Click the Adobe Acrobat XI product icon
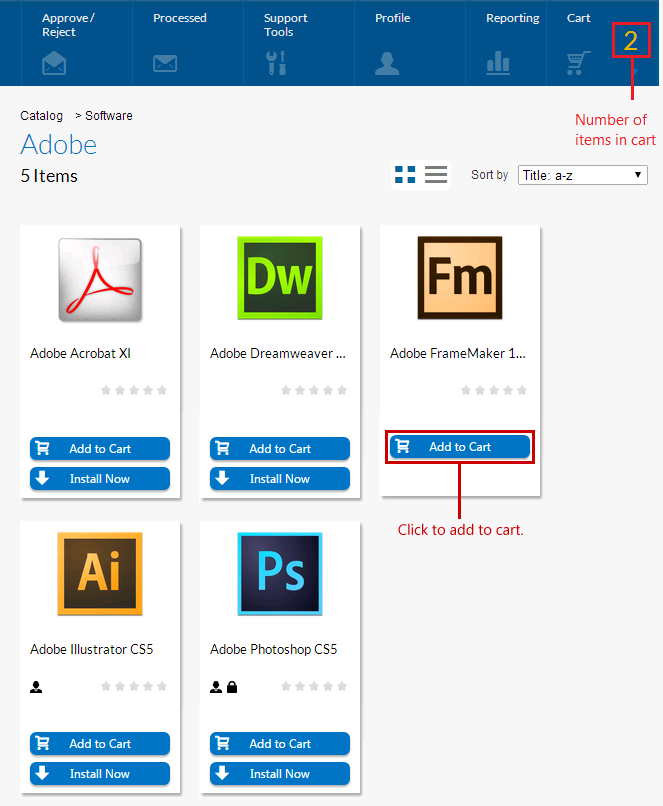 tap(100, 279)
